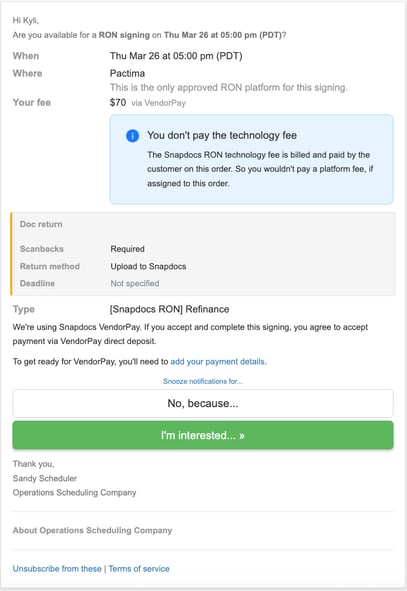Open the Terms of service link
Image resolution: width=407 pixels, height=591 pixels.
coord(139,568)
